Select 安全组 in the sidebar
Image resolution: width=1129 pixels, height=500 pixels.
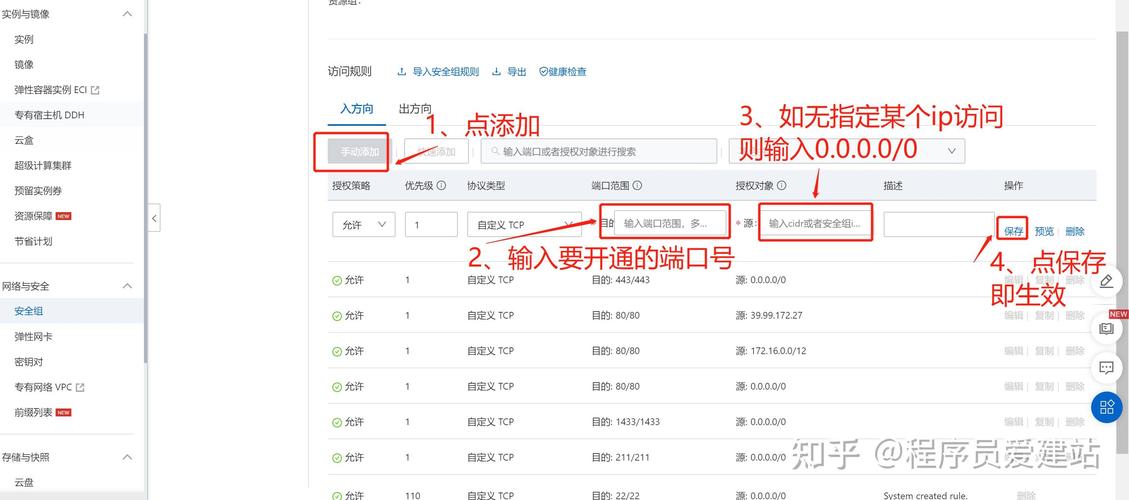29,311
